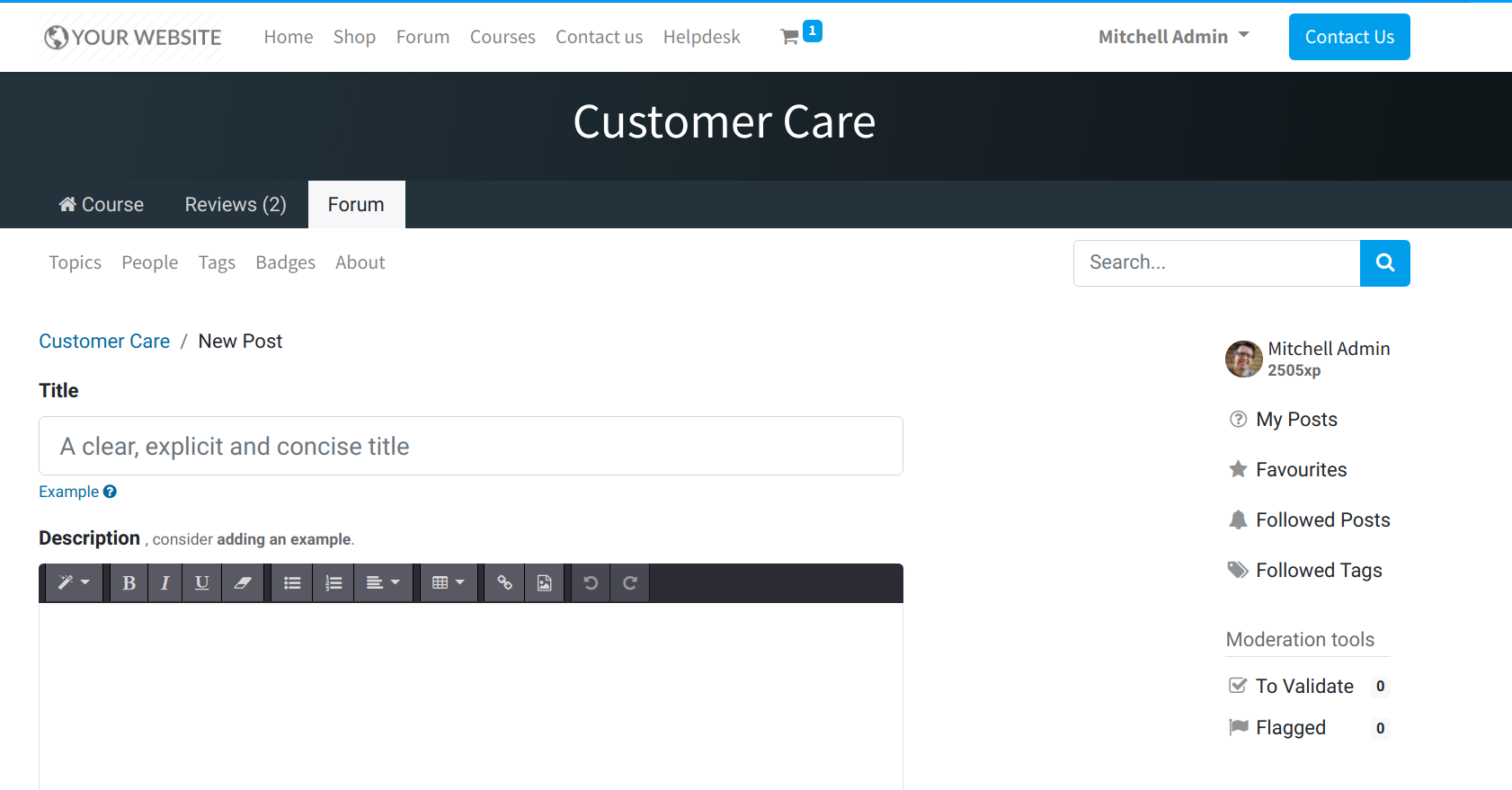1512x790 pixels.
Task: Open the Courses menu item
Action: click(503, 37)
